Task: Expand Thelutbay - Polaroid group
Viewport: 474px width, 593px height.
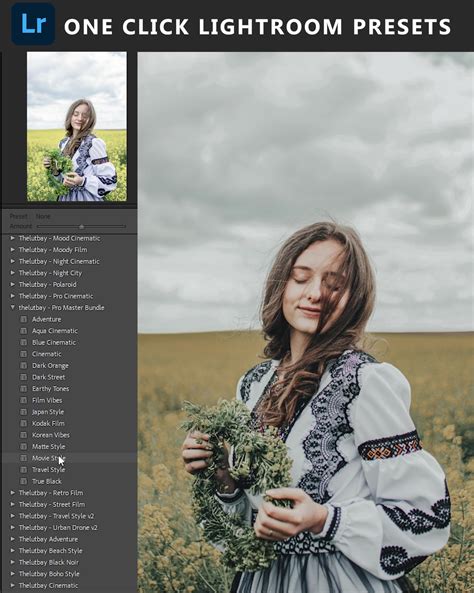Action: pos(12,284)
